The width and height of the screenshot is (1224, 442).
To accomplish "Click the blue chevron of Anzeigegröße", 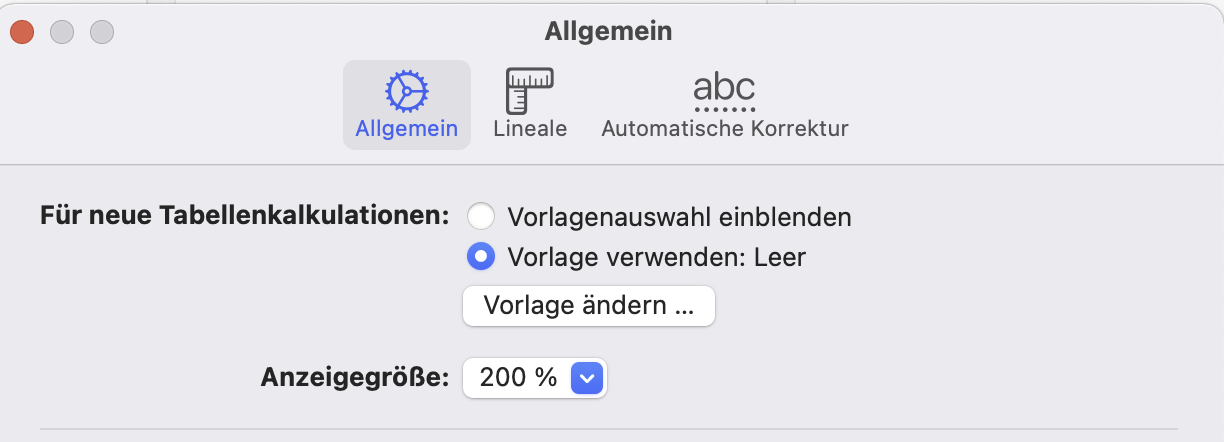I will [585, 378].
